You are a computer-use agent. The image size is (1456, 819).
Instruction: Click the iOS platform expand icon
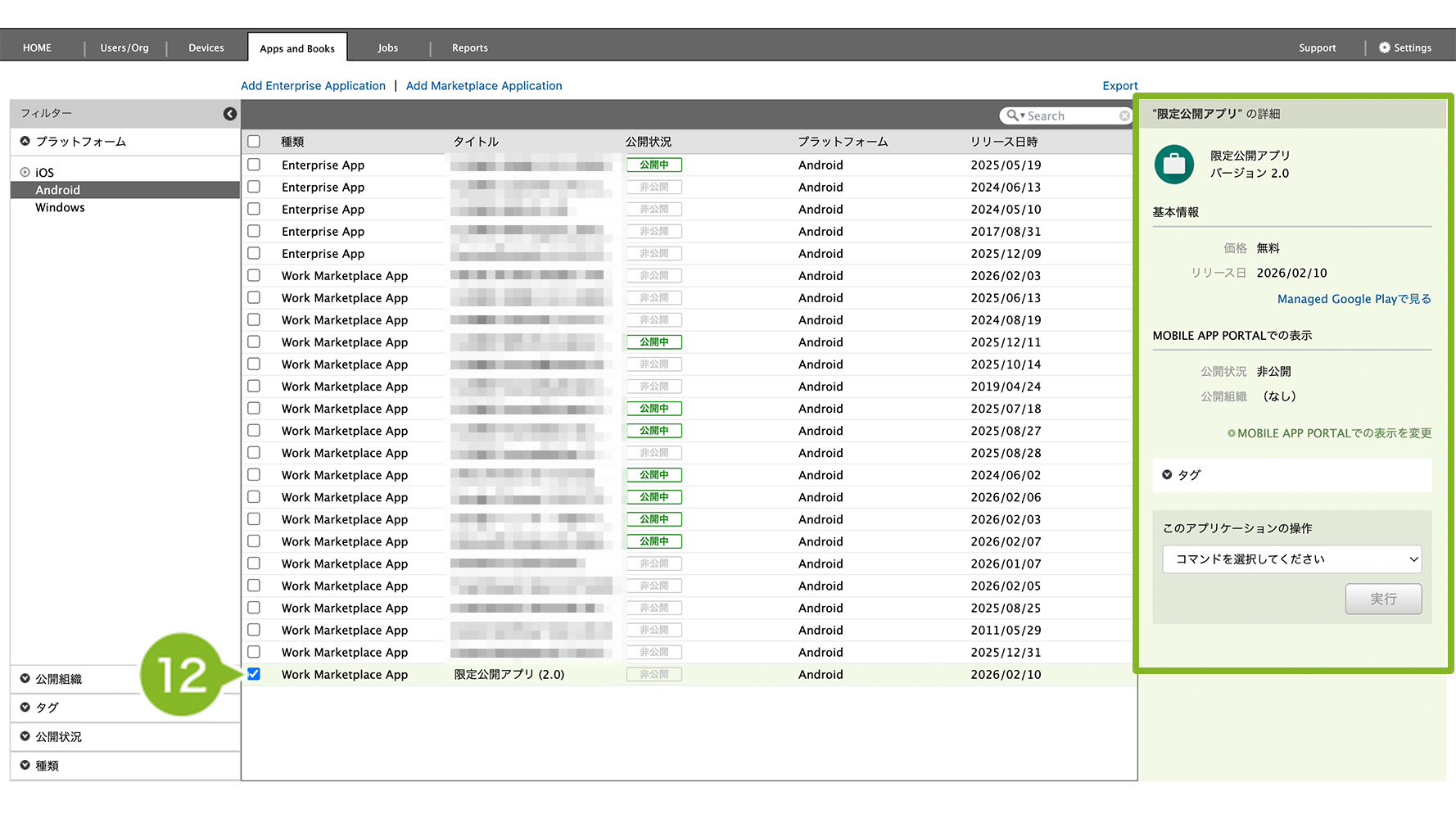coord(25,173)
